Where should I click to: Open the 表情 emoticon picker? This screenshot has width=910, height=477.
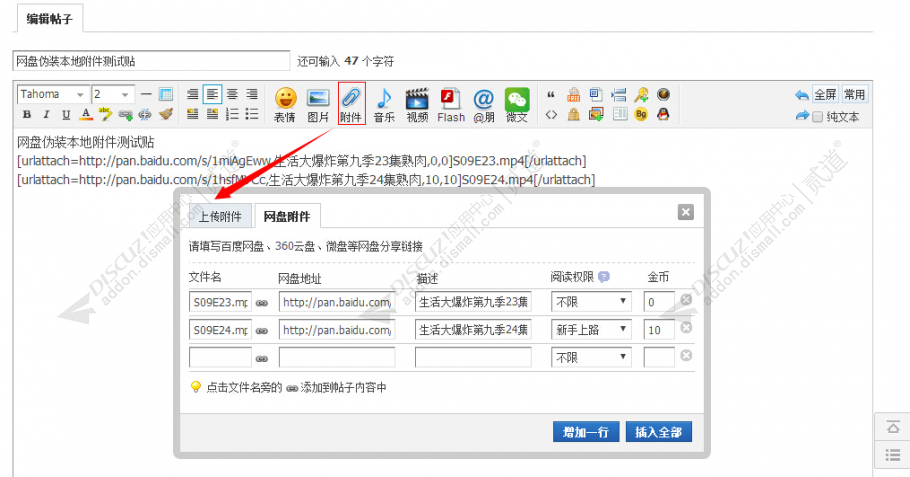tap(285, 105)
